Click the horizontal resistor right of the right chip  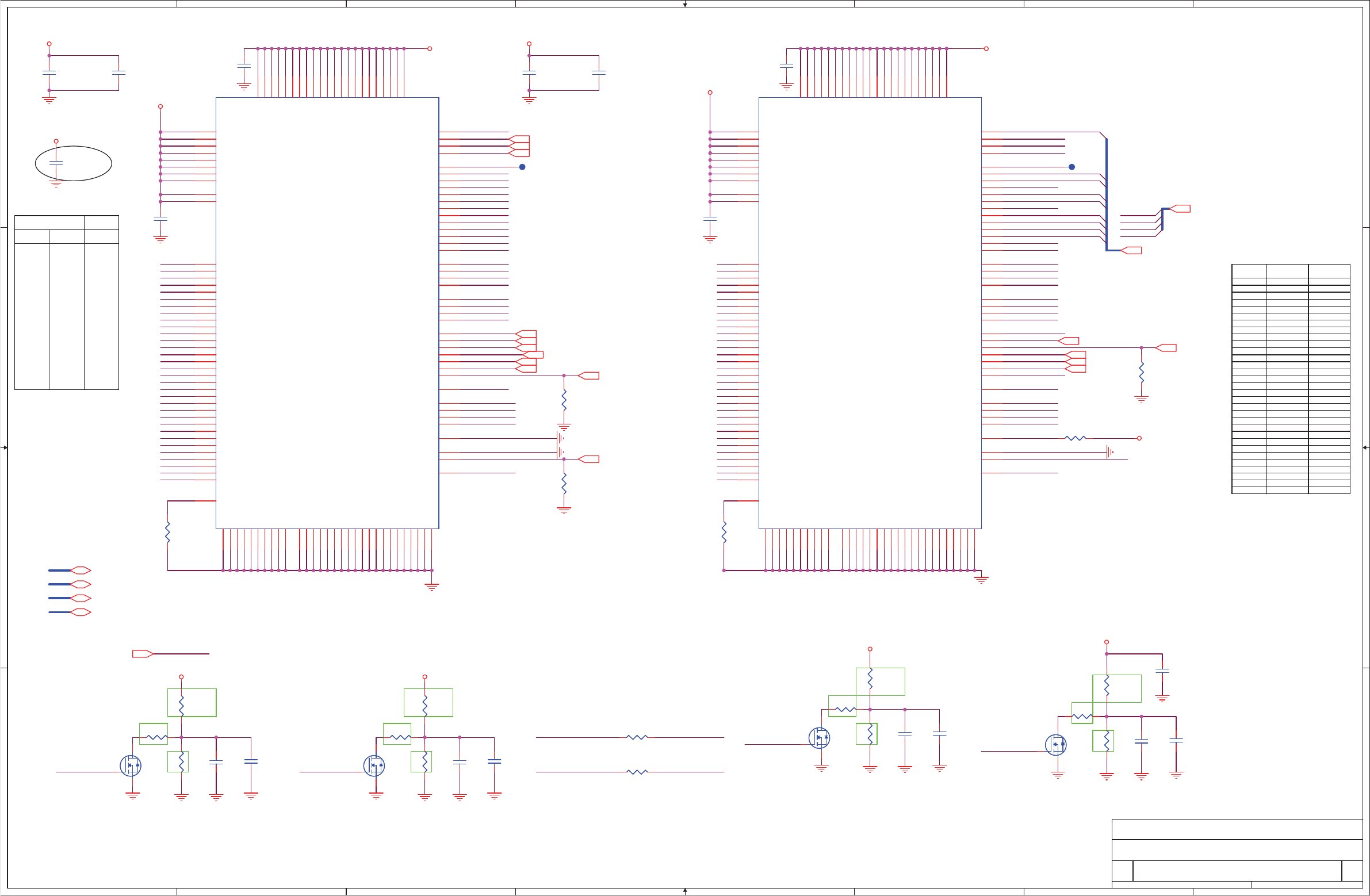pyautogui.click(x=1076, y=438)
